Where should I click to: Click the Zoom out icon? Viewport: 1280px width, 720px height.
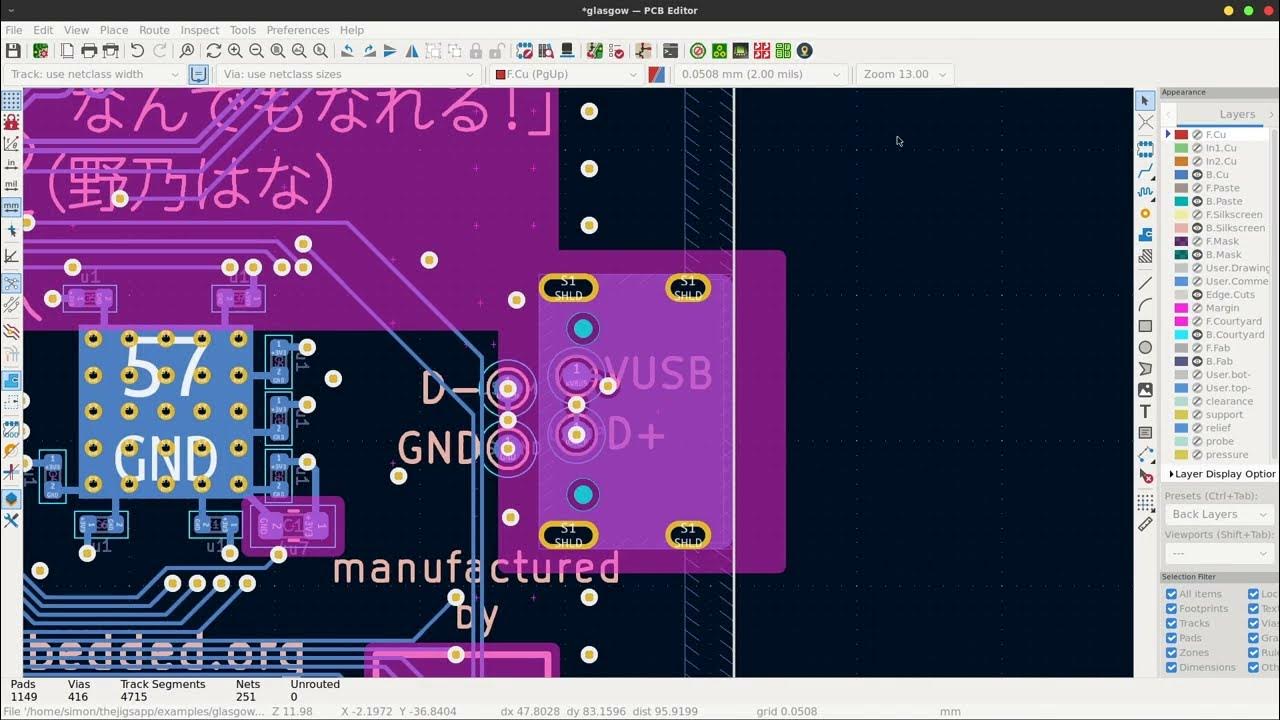click(256, 50)
